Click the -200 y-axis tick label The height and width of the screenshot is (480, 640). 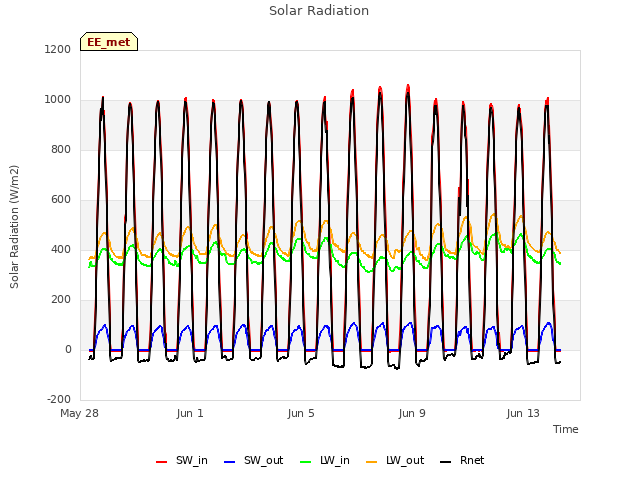pos(59,399)
